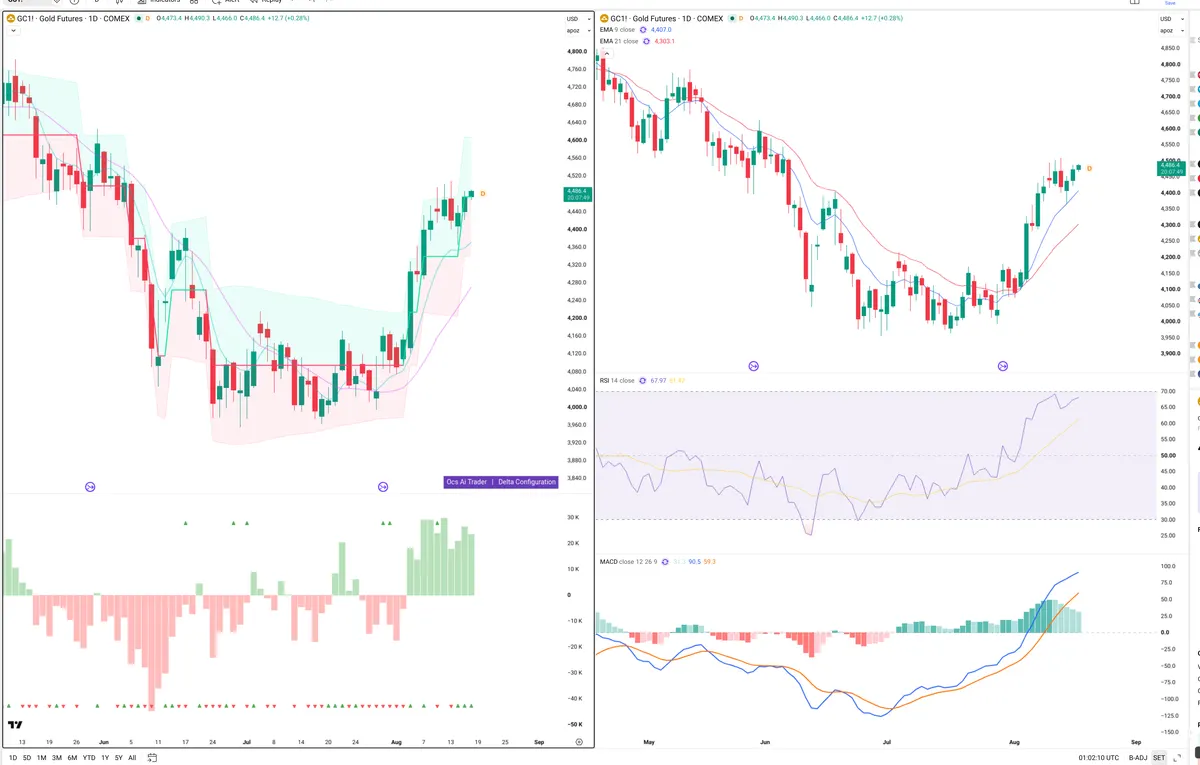This screenshot has height=765, width=1200.
Task: Click MACD value 90.5 in legend
Action: click(693, 562)
